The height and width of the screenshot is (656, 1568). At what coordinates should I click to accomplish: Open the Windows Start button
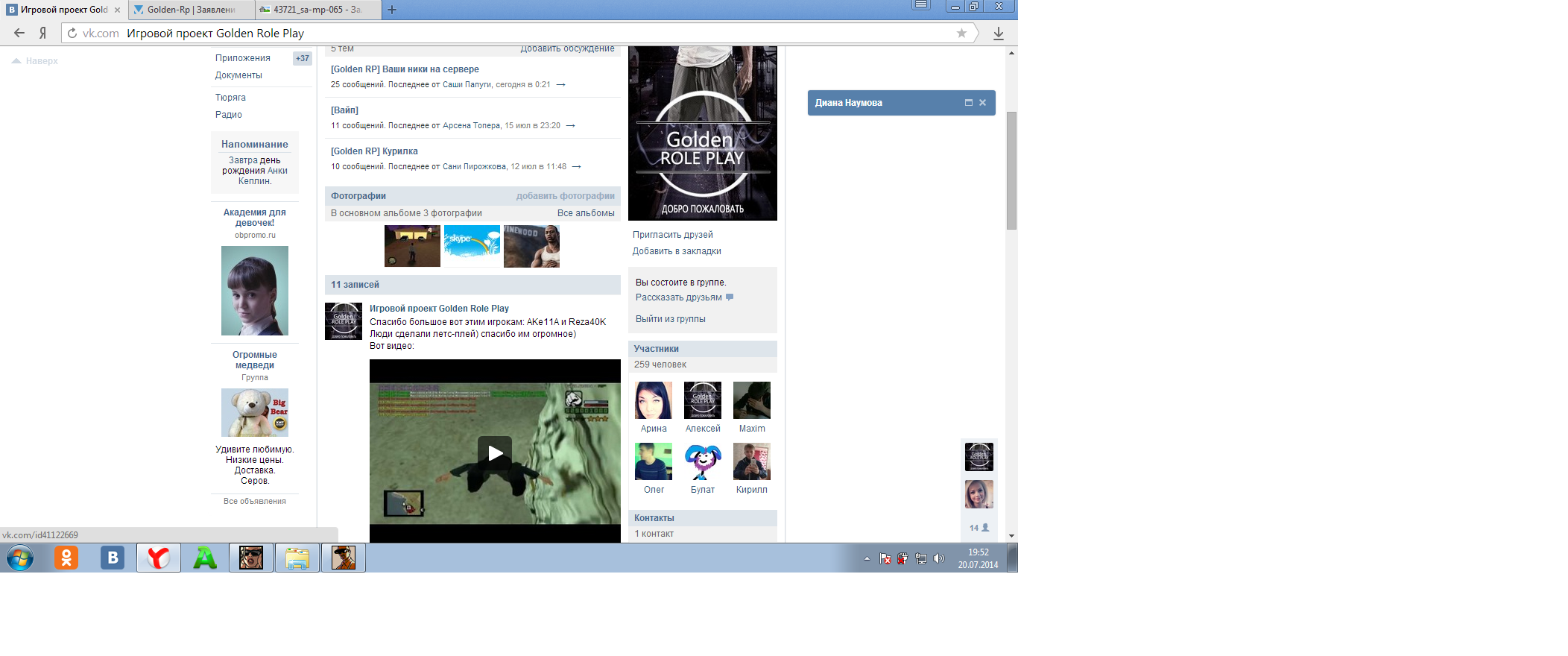[x=20, y=558]
